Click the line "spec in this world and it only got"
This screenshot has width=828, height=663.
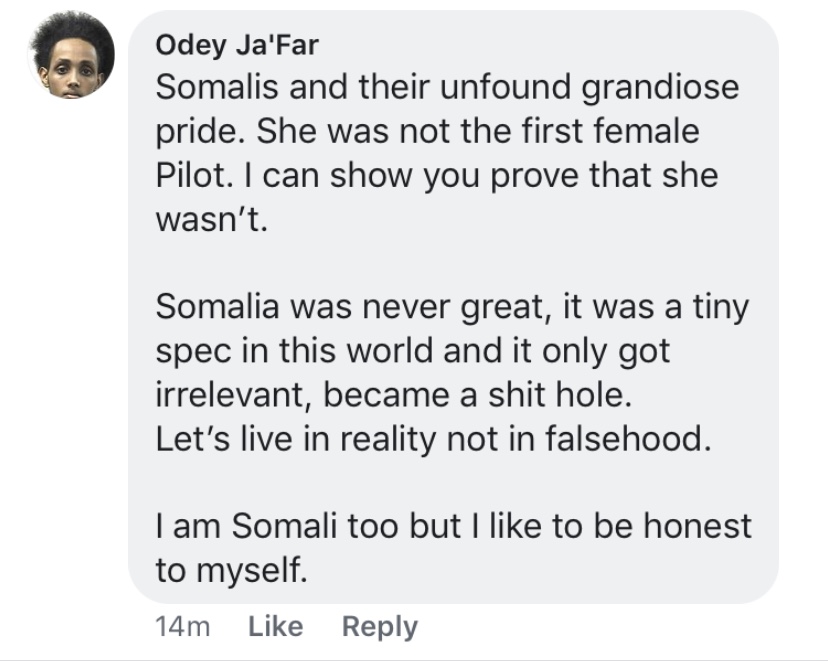pos(413,351)
